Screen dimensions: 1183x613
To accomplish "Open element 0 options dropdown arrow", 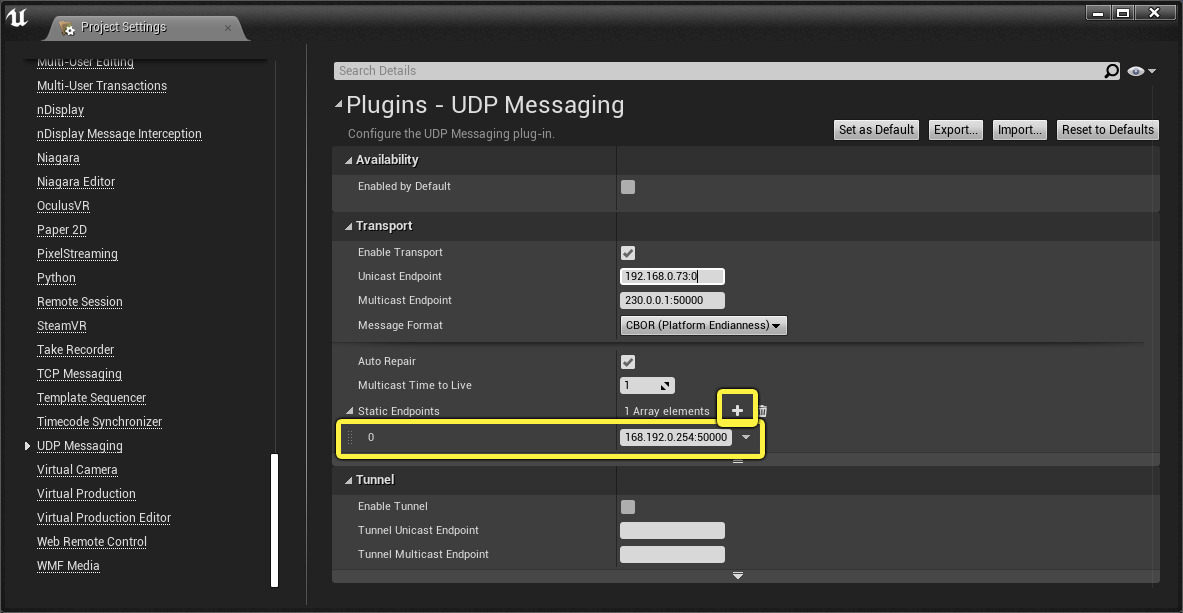I will pyautogui.click(x=746, y=437).
